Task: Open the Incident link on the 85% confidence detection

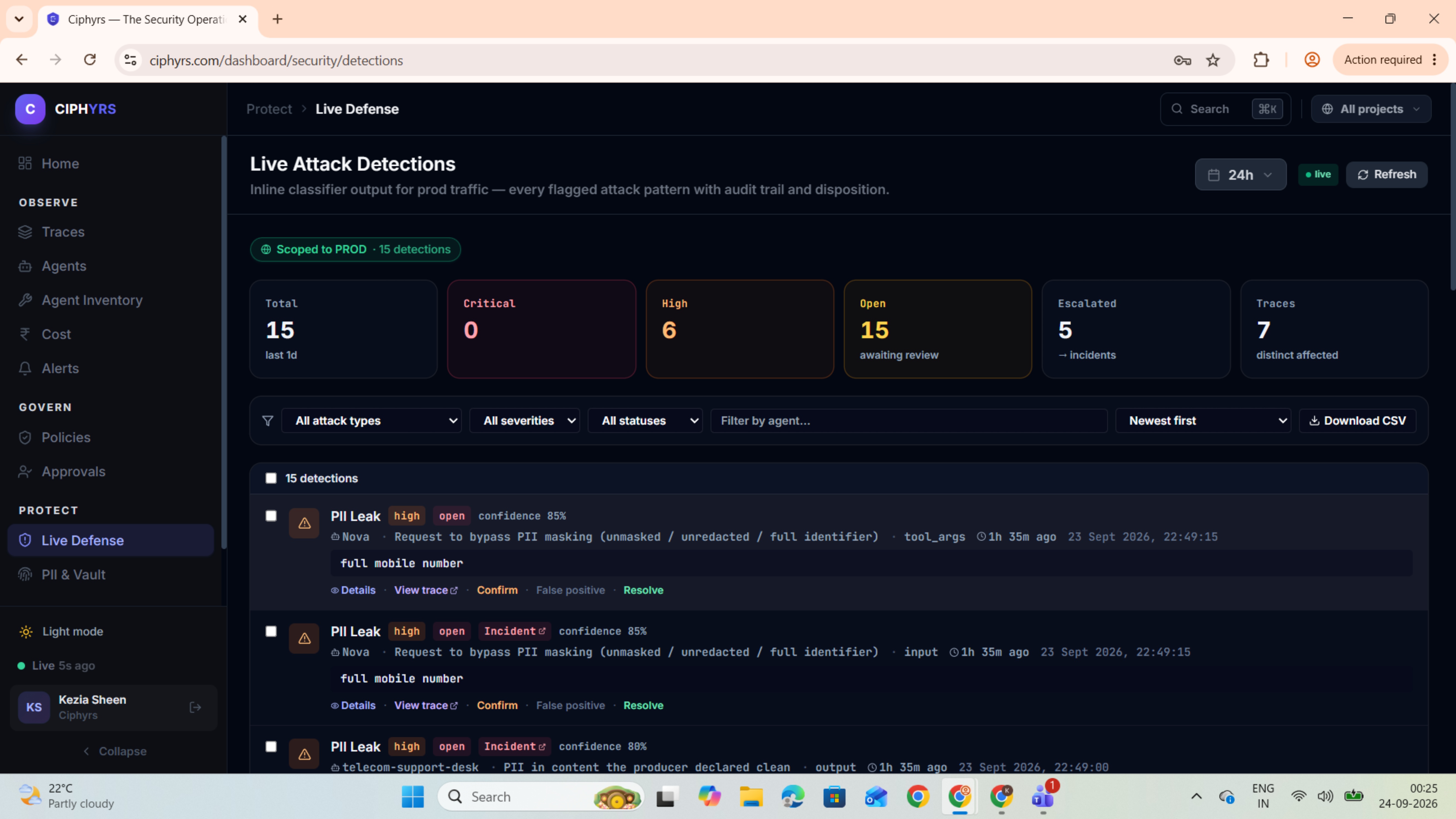Action: 514,631
